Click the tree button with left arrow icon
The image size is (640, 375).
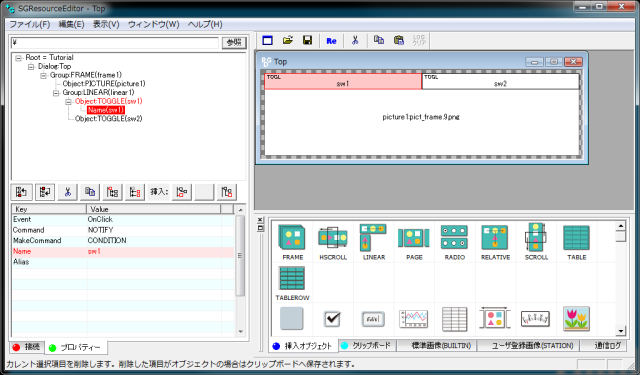pos(22,192)
